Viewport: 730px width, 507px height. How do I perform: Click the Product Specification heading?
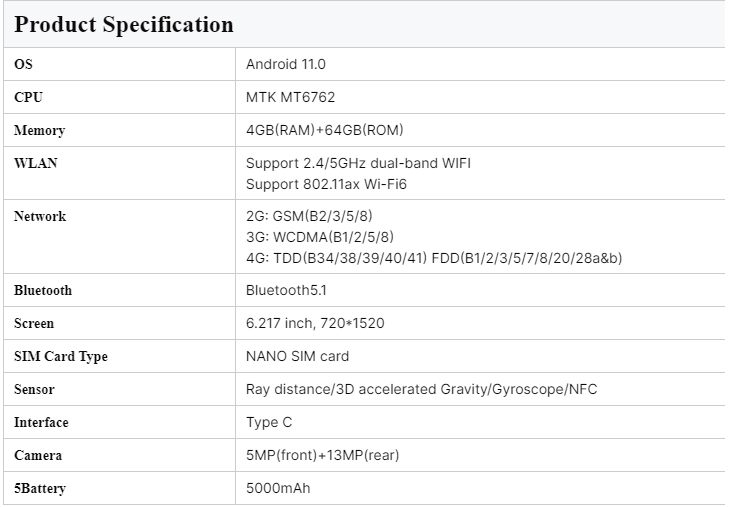(x=124, y=24)
